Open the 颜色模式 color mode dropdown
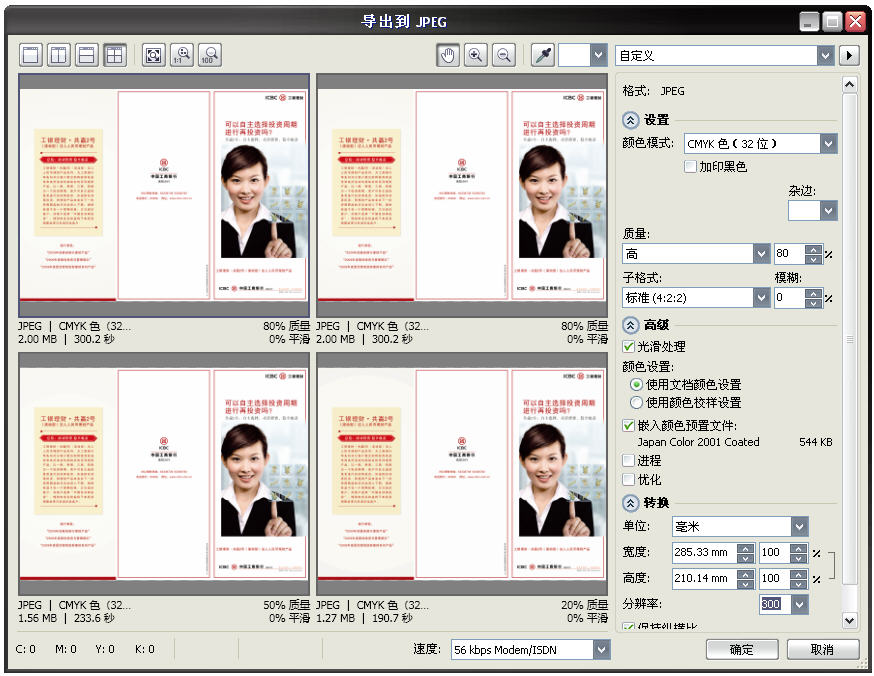Viewport: 874px width, 676px height. (828, 143)
